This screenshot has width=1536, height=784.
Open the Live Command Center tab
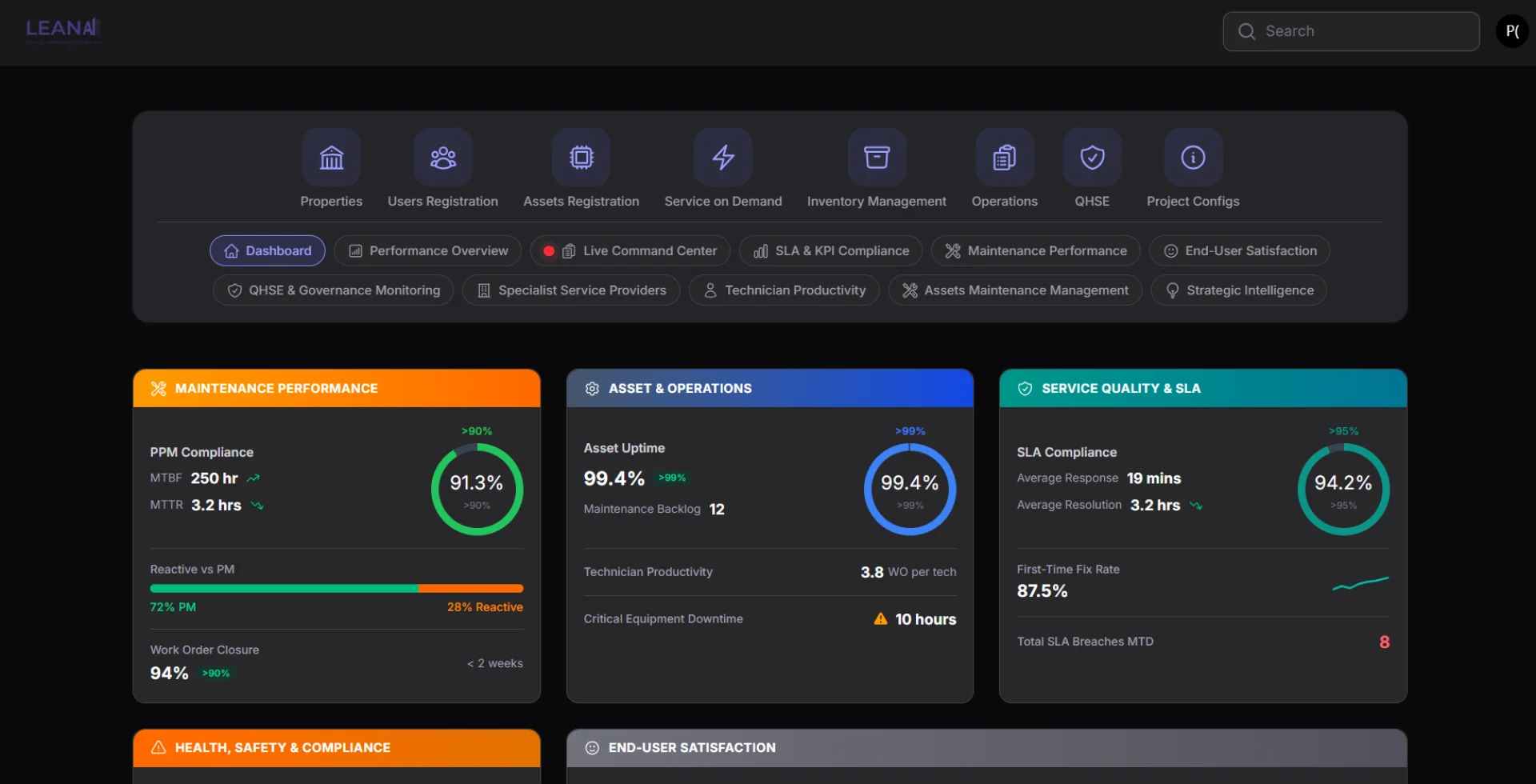click(x=630, y=251)
